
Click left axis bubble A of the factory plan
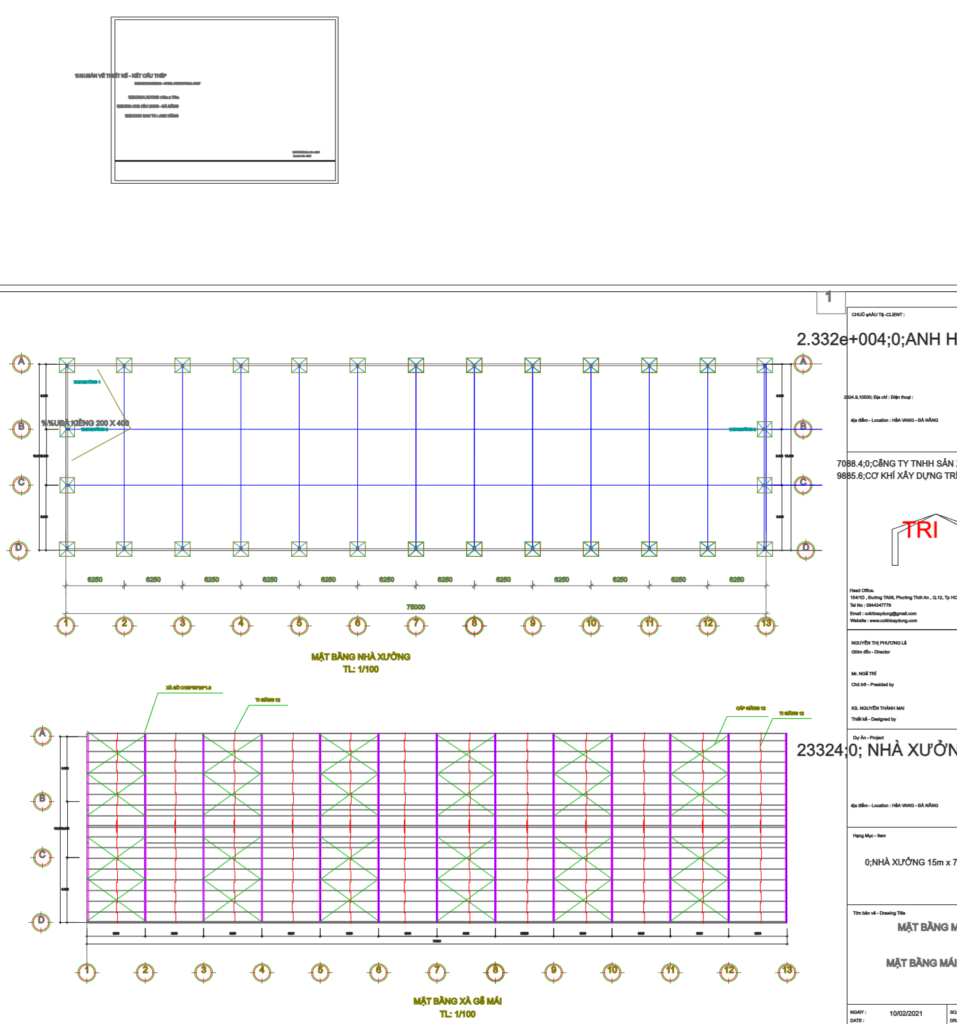click(x=22, y=363)
